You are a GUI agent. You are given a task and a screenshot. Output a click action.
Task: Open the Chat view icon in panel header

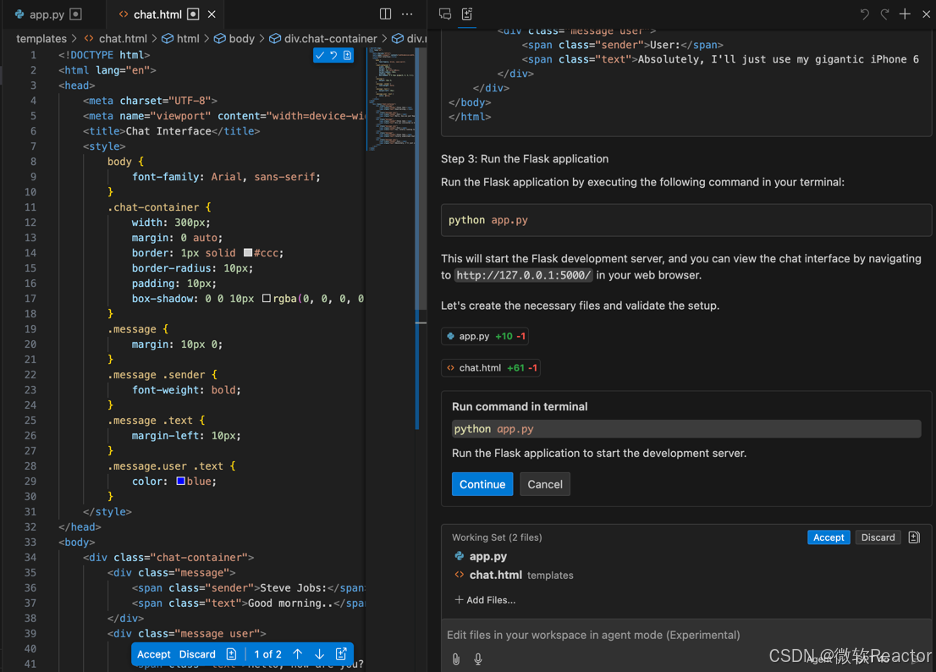pyautogui.click(x=445, y=14)
